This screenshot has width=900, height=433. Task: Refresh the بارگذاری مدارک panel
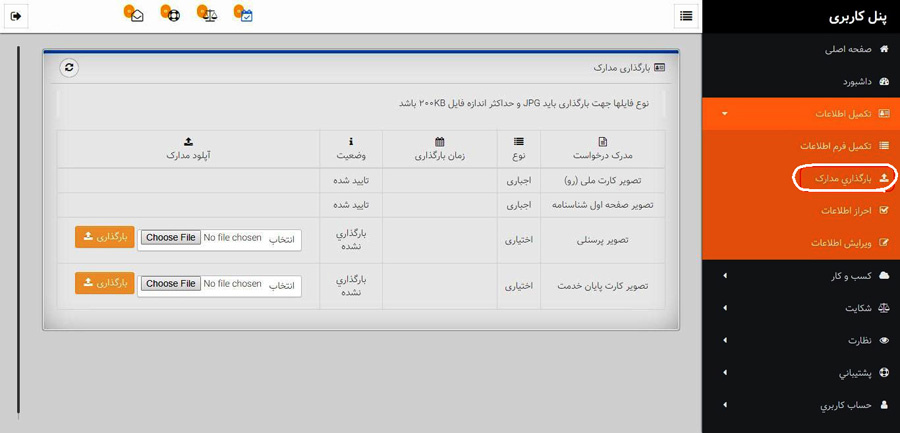68,68
